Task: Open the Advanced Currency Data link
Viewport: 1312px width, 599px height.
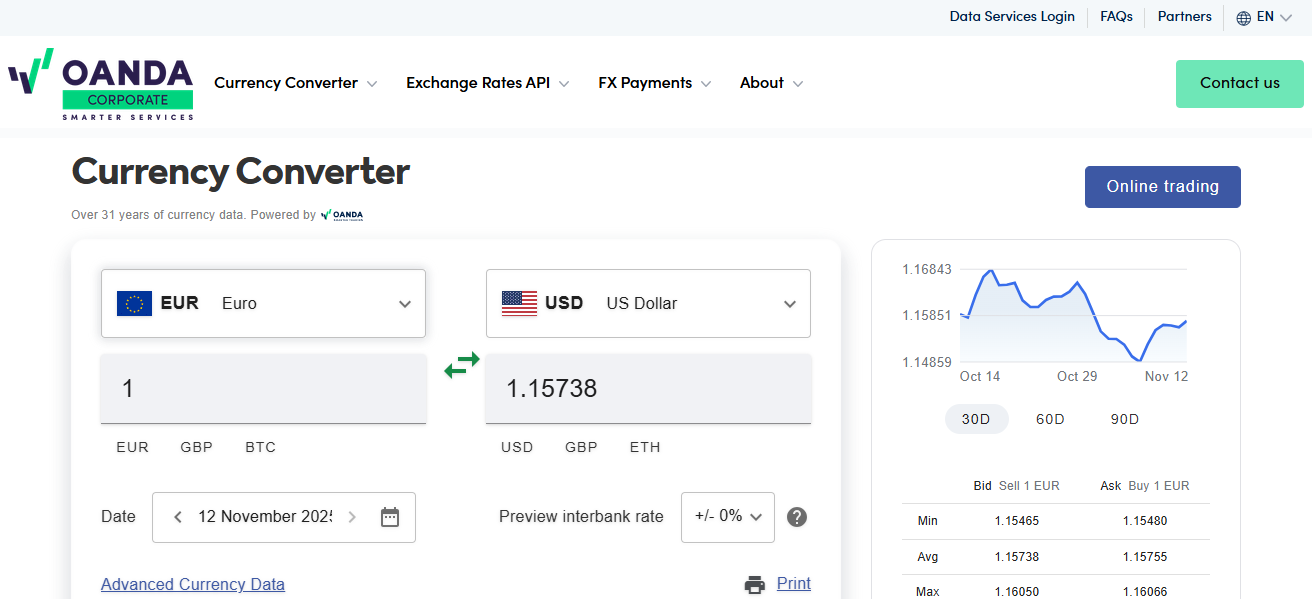Action: [x=193, y=585]
